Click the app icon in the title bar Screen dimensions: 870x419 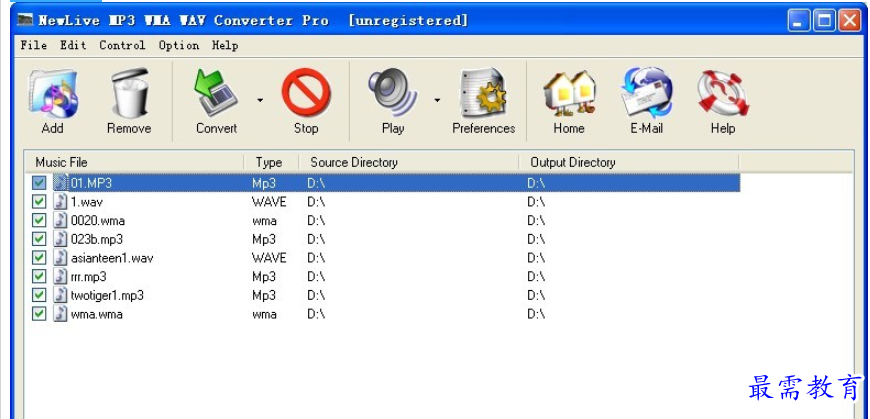[25, 21]
